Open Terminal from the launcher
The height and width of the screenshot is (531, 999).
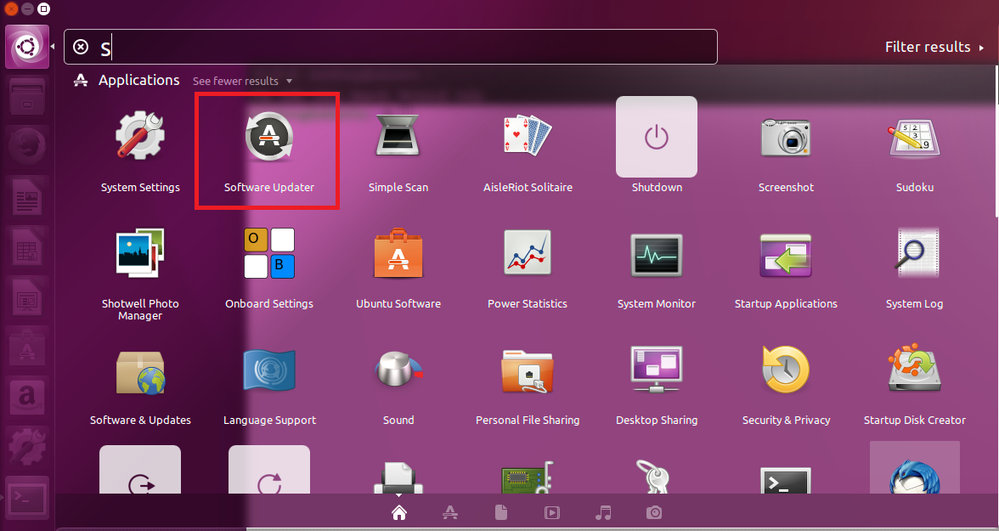point(27,498)
